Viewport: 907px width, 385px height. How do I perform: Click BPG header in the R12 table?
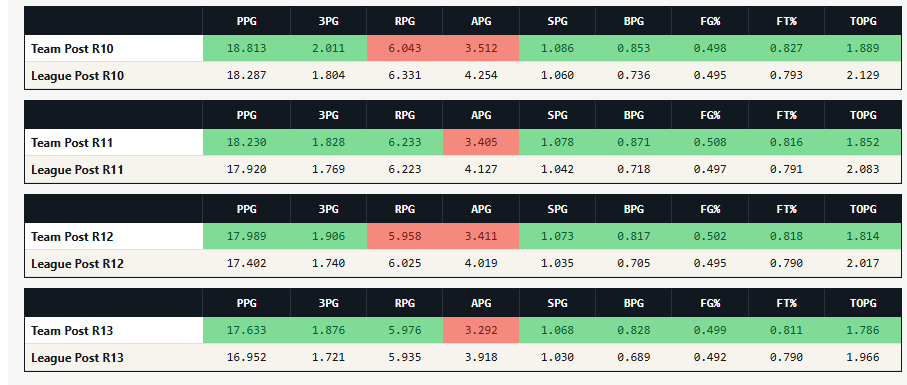point(633,209)
